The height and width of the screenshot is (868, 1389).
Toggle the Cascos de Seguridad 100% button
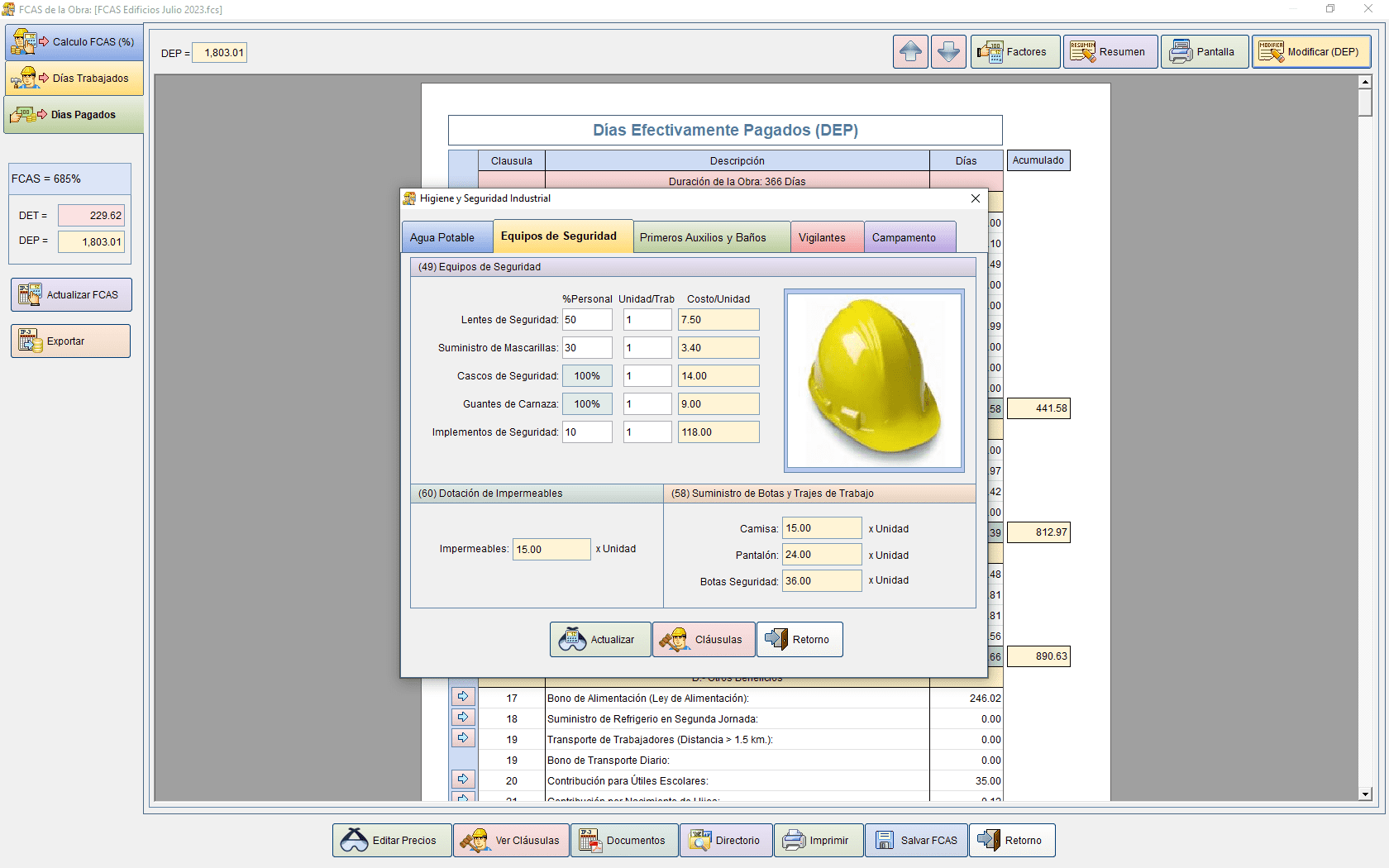[x=587, y=376]
